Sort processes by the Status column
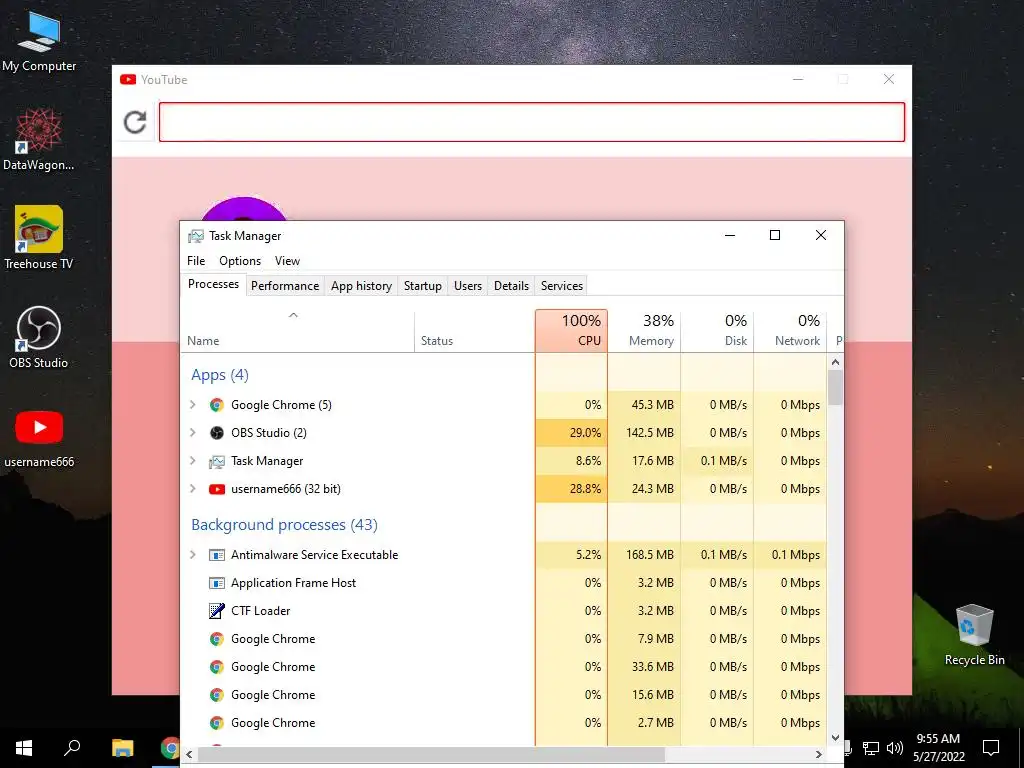This screenshot has height=768, width=1024. pos(474,331)
